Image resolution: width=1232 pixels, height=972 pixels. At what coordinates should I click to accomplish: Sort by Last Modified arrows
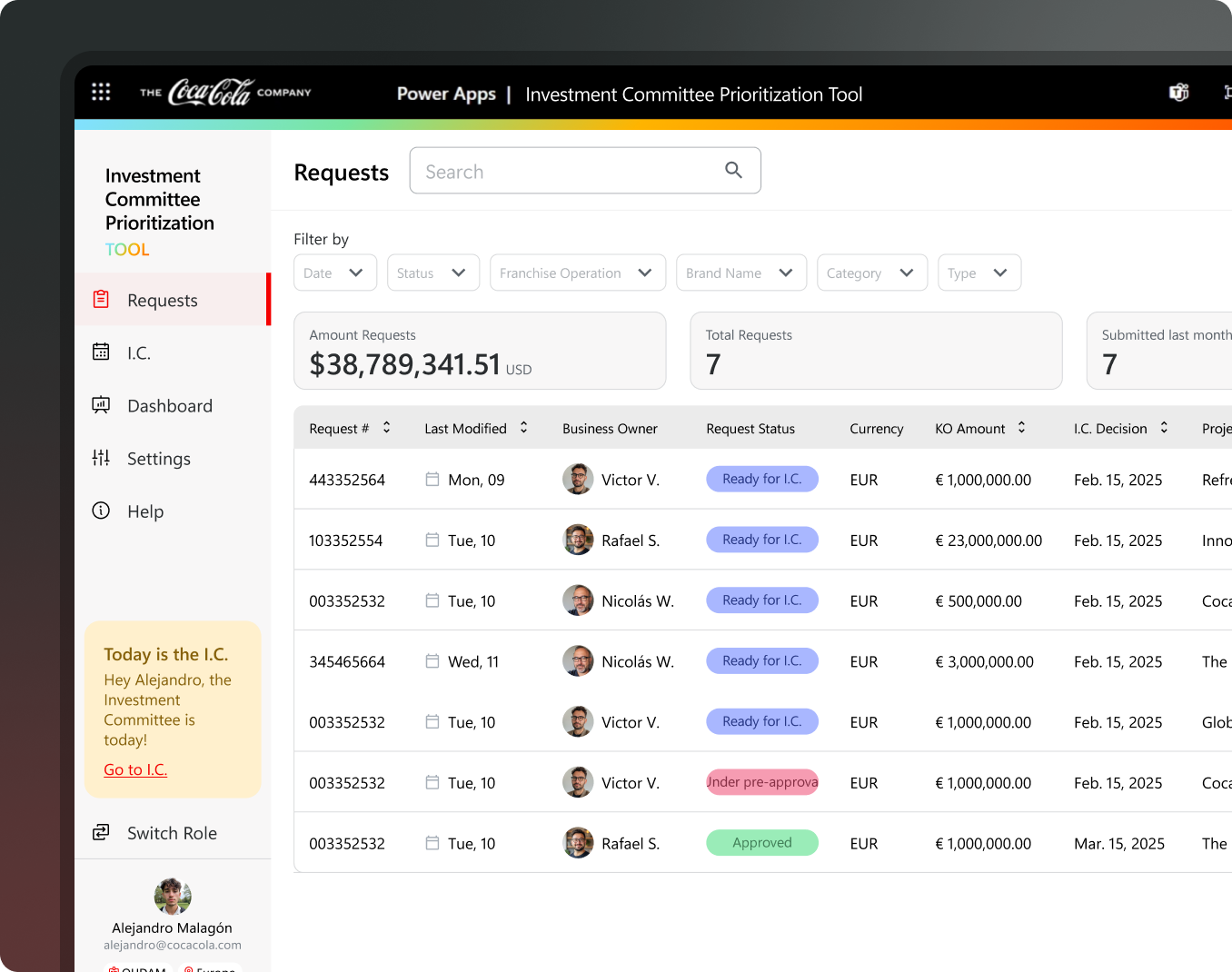[x=523, y=427]
